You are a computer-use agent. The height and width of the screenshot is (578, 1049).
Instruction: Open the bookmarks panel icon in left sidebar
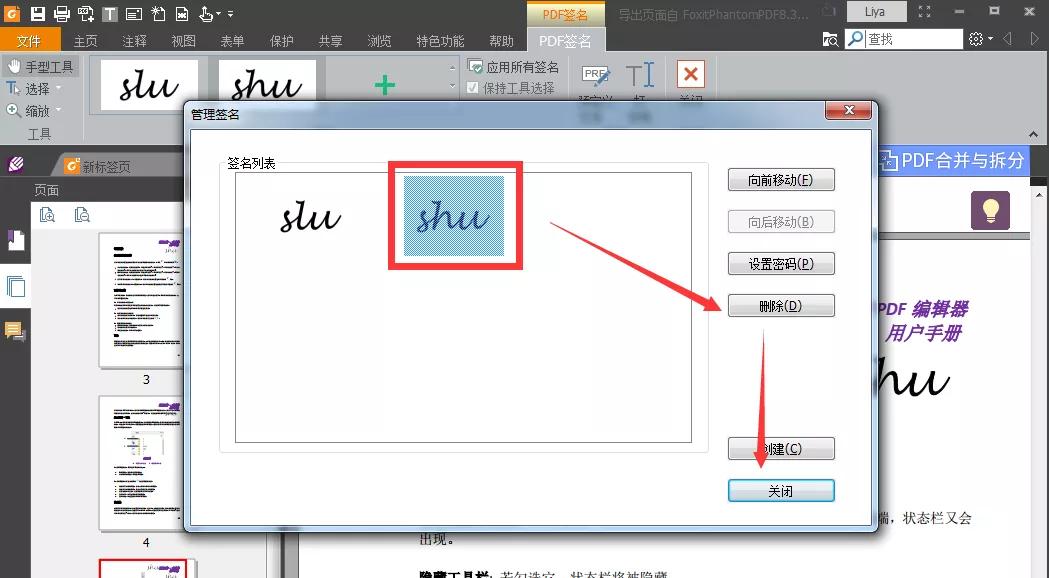[x=15, y=239]
